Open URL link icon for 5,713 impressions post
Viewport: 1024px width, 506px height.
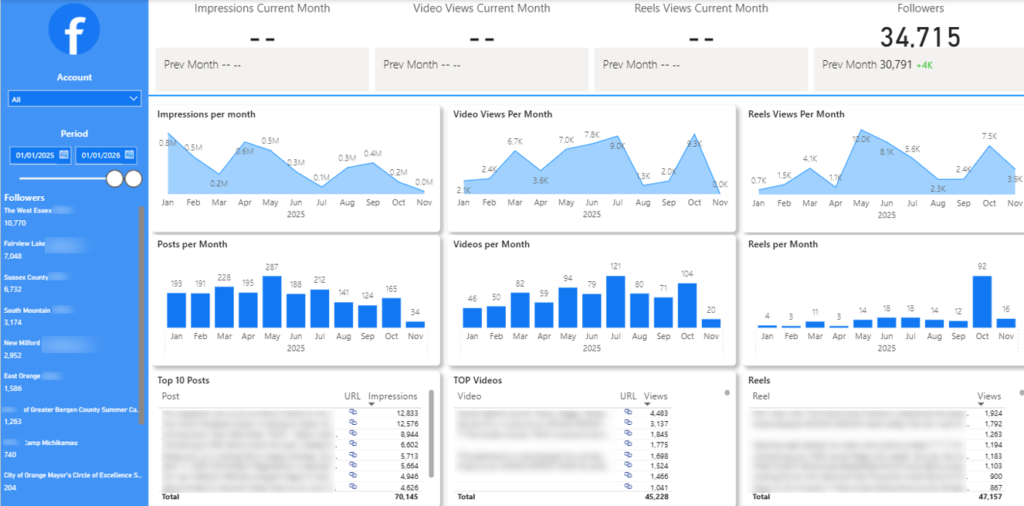353,454
